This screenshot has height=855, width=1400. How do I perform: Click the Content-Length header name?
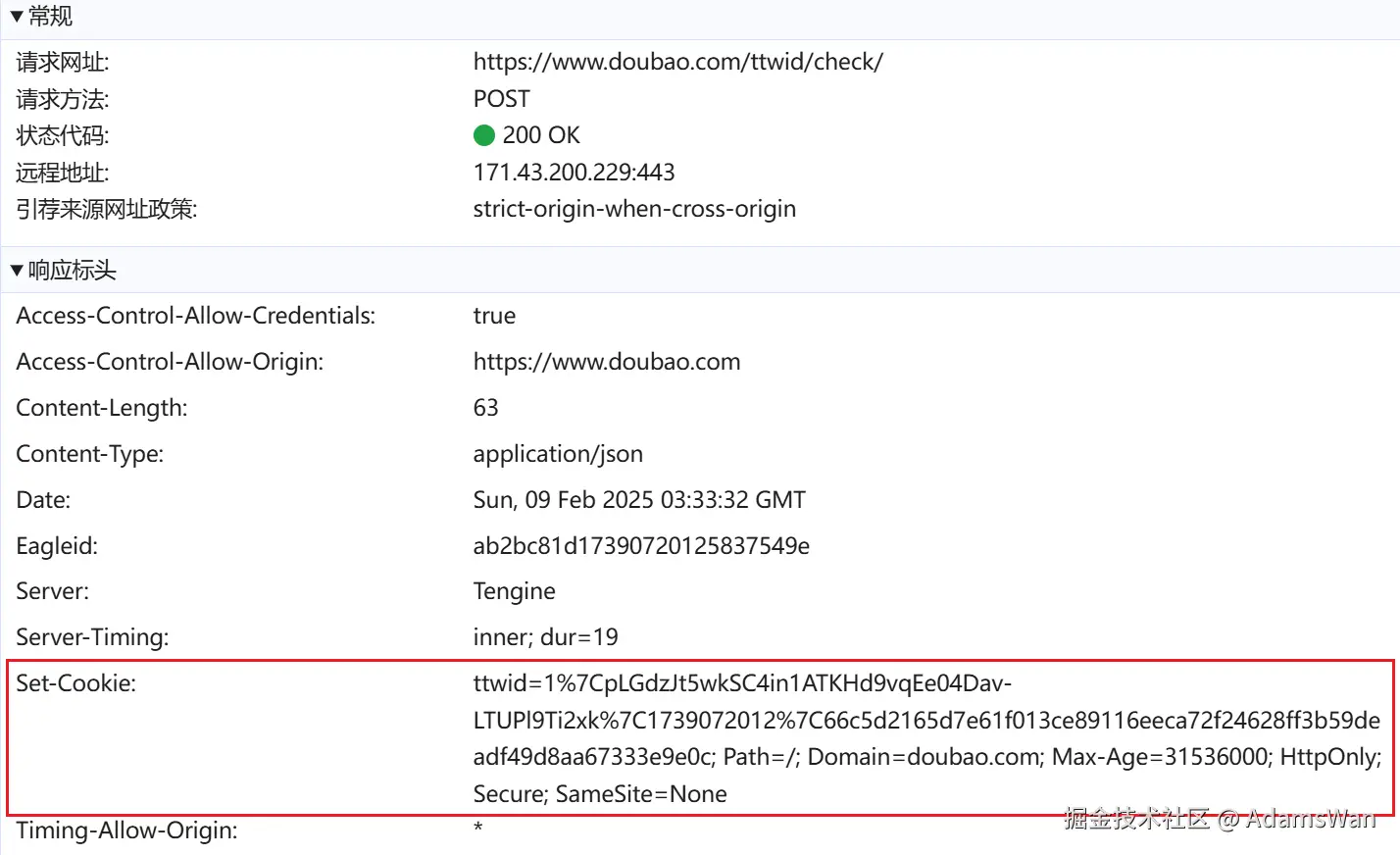tap(102, 408)
